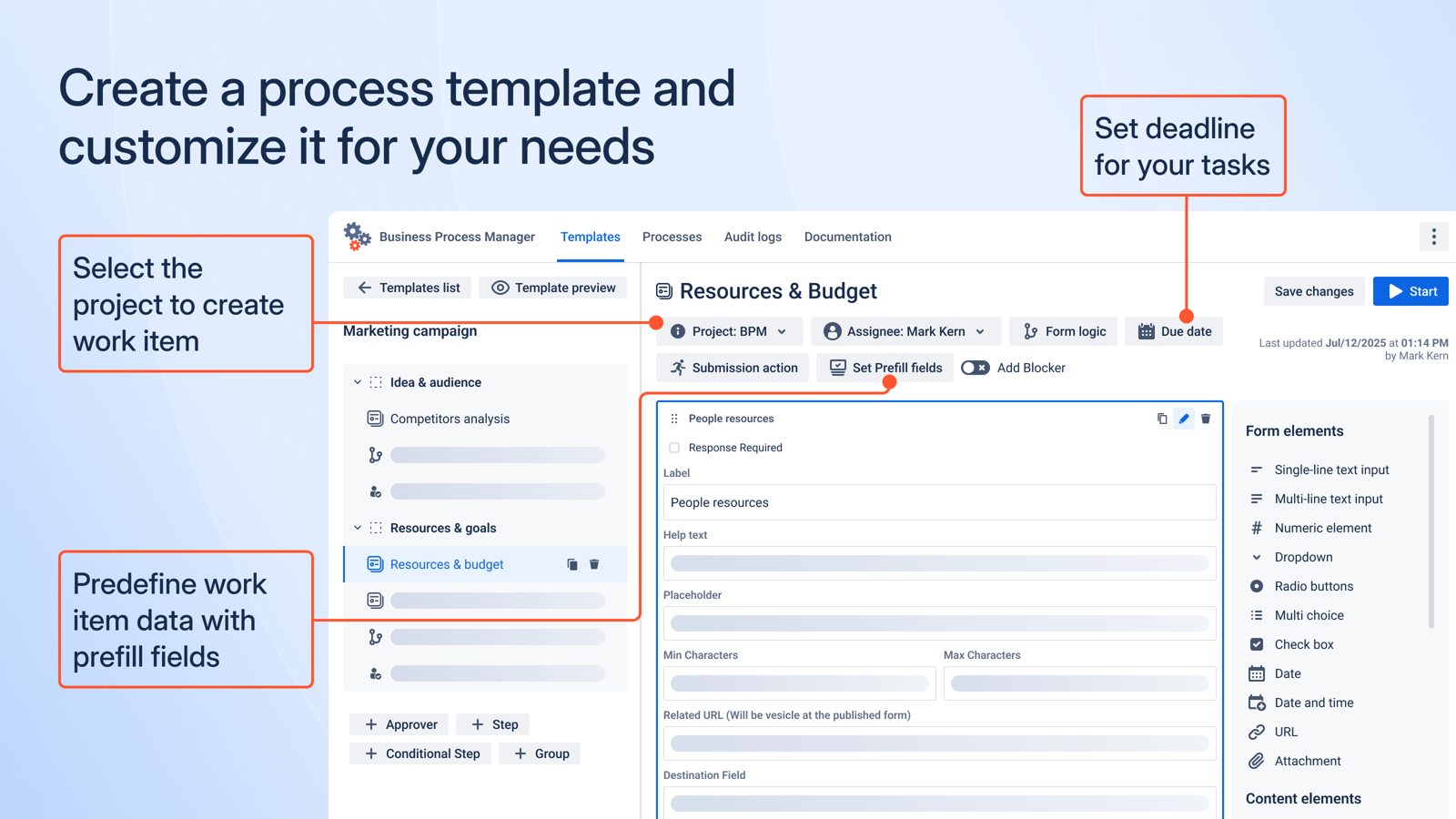
Task: Add a new Step to the template
Action: [x=493, y=724]
